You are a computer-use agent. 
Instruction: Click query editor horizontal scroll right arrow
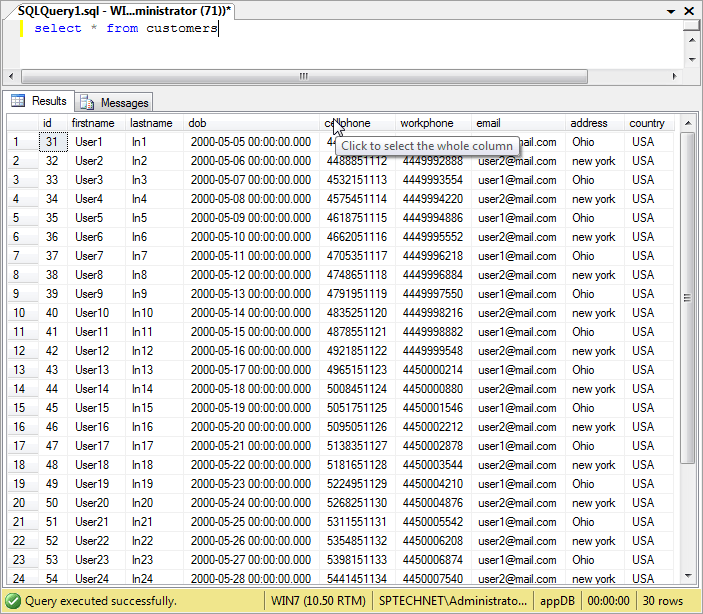[x=674, y=76]
